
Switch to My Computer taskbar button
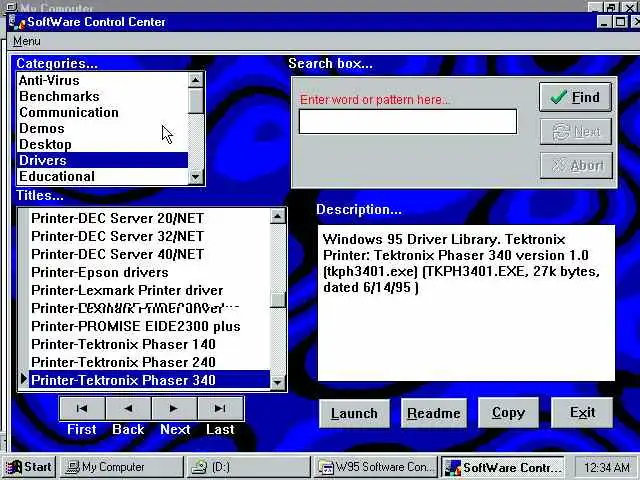122,467
